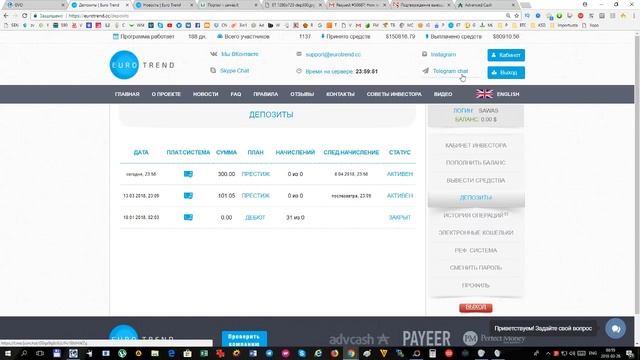Open the Windows Start button
640x360 pixels.
tap(7, 353)
